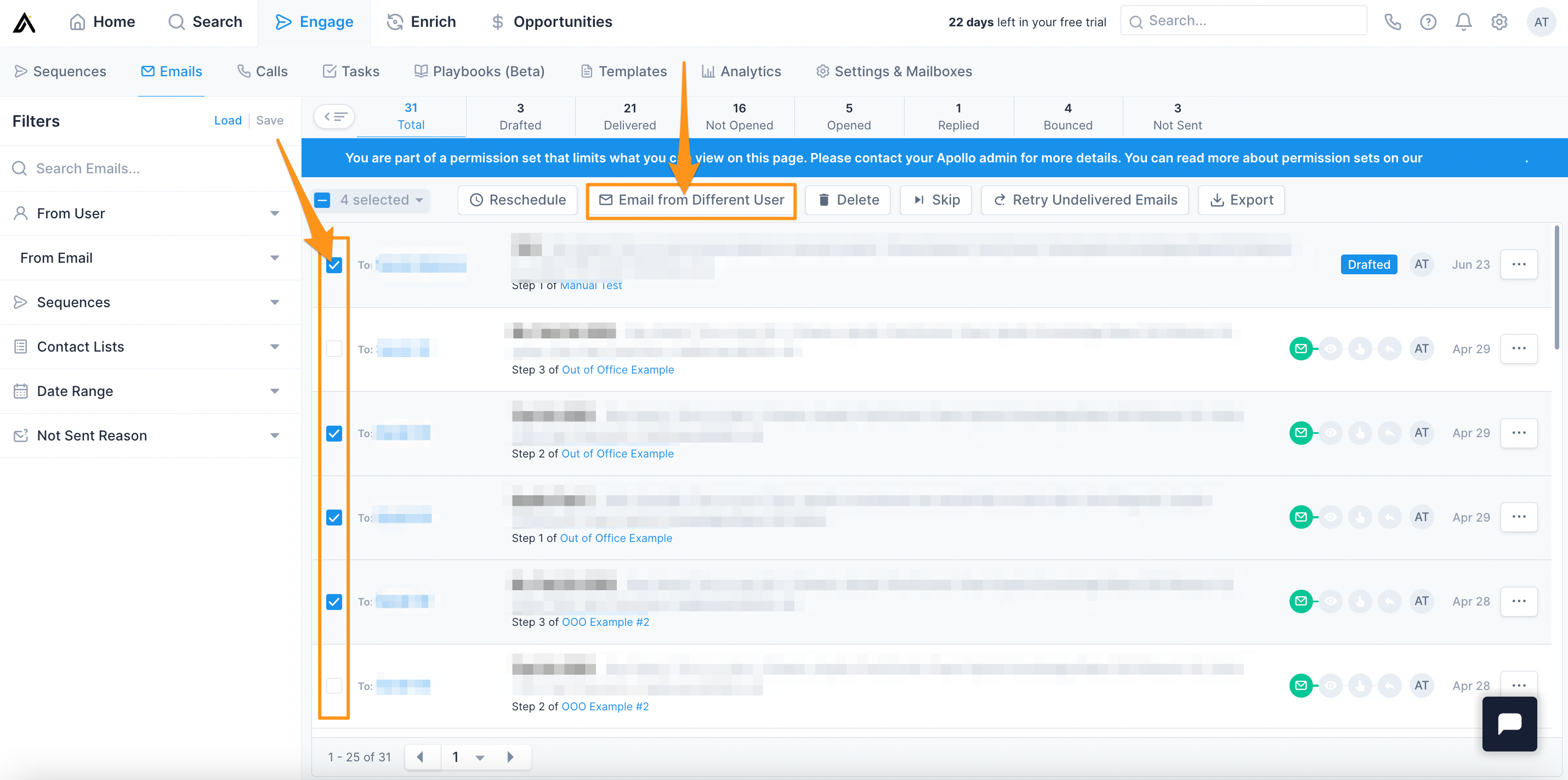Expand the Not Sent Reason filter
The image size is (1568, 780).
[x=275, y=435]
